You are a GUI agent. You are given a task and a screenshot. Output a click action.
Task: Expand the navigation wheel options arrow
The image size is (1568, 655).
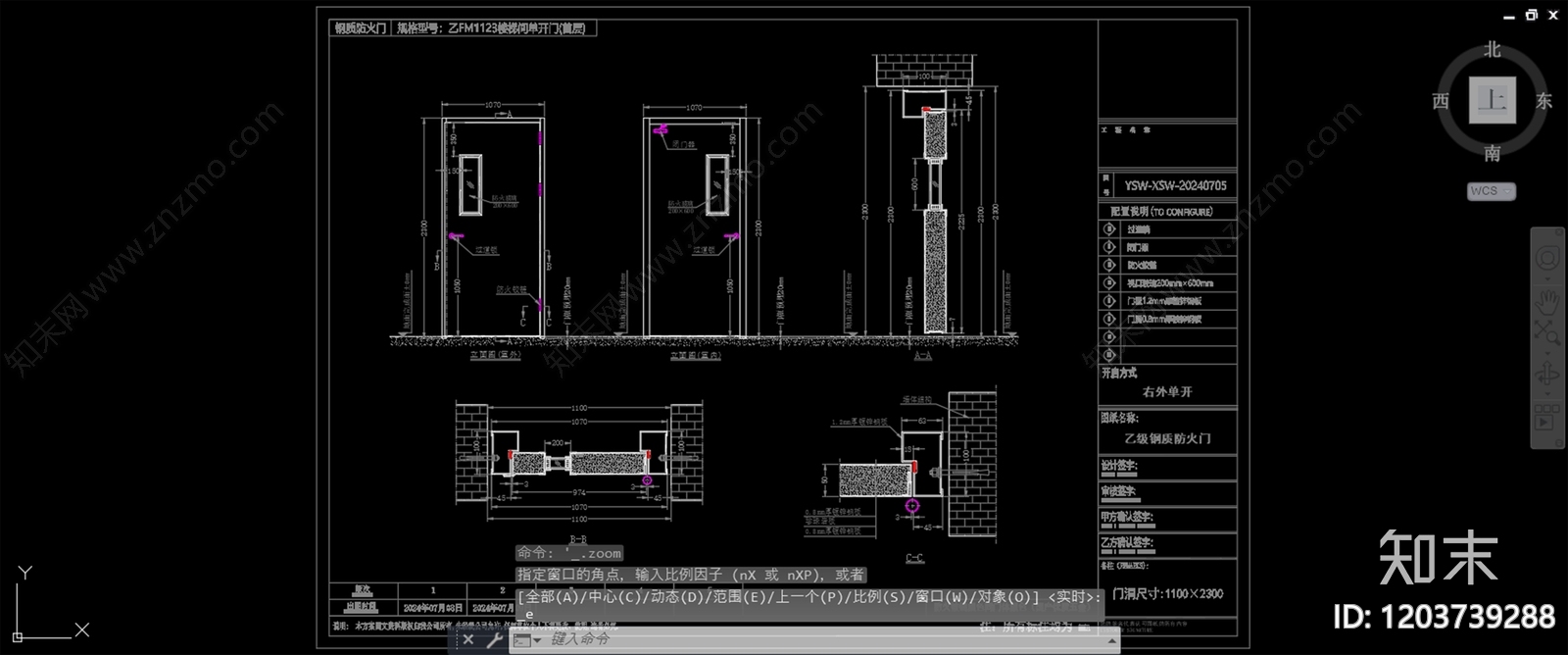coord(1547,278)
